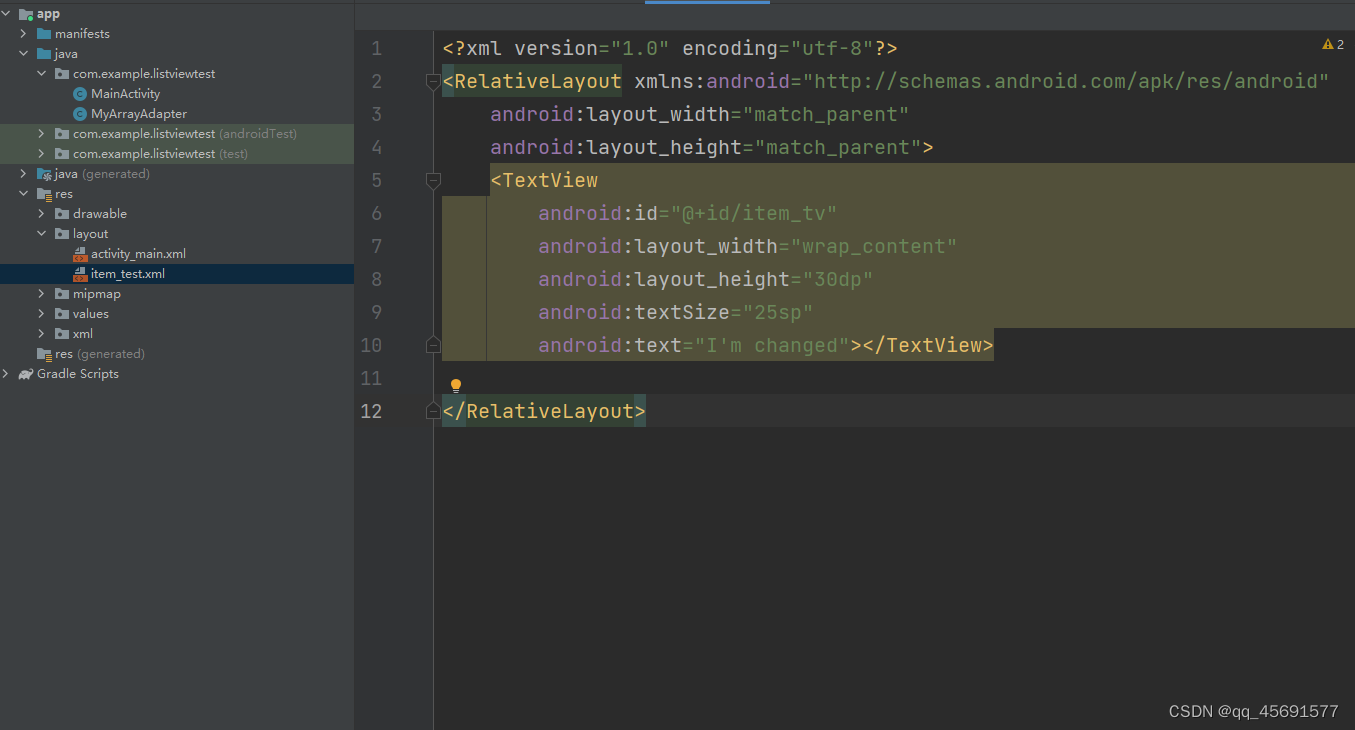Expand com.example.listviewtest (androidTest) package
1355x730 pixels.
[x=42, y=134]
